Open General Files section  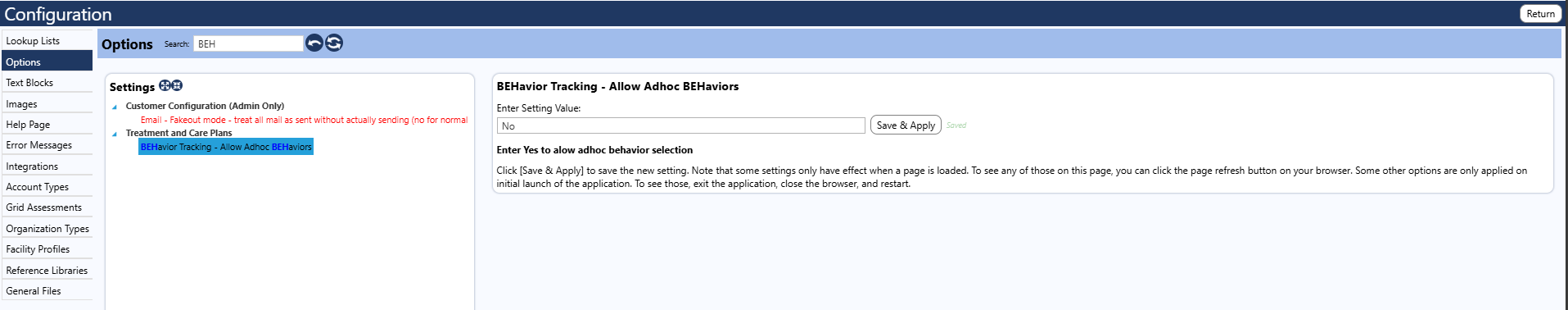[x=47, y=291]
